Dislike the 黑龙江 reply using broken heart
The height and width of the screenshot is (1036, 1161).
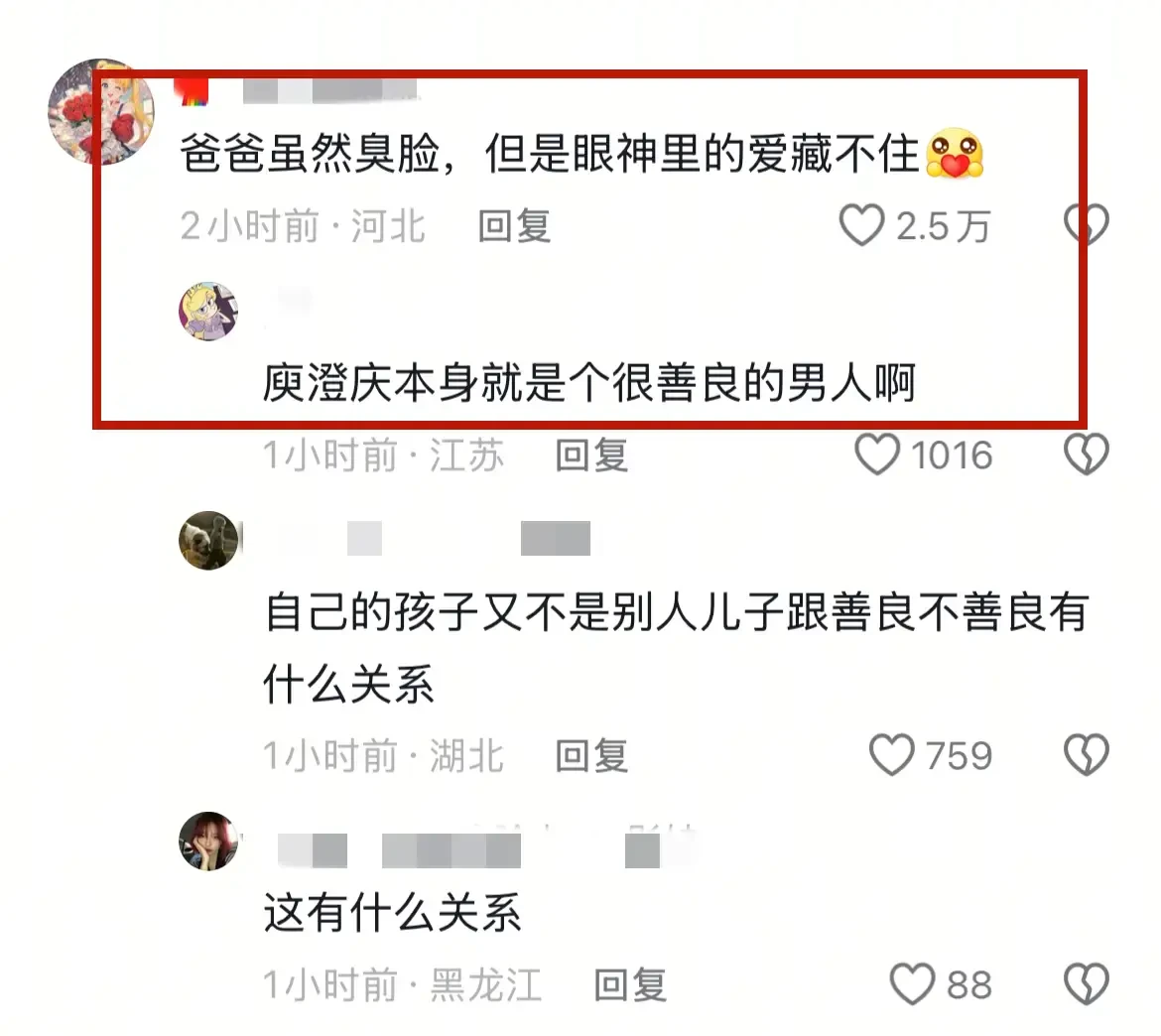[1087, 984]
